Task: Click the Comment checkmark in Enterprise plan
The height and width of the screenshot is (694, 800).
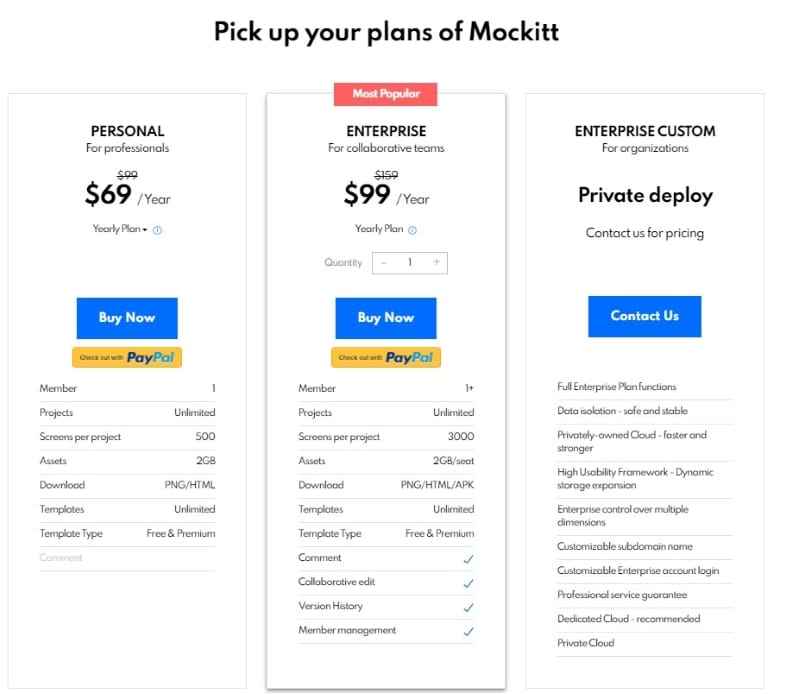Action: coord(468,559)
